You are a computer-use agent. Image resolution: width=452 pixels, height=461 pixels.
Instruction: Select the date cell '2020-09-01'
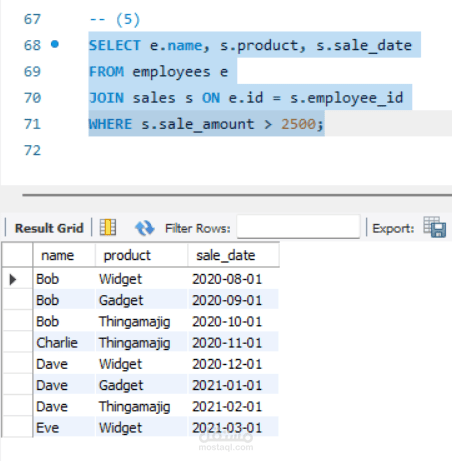[233, 300]
